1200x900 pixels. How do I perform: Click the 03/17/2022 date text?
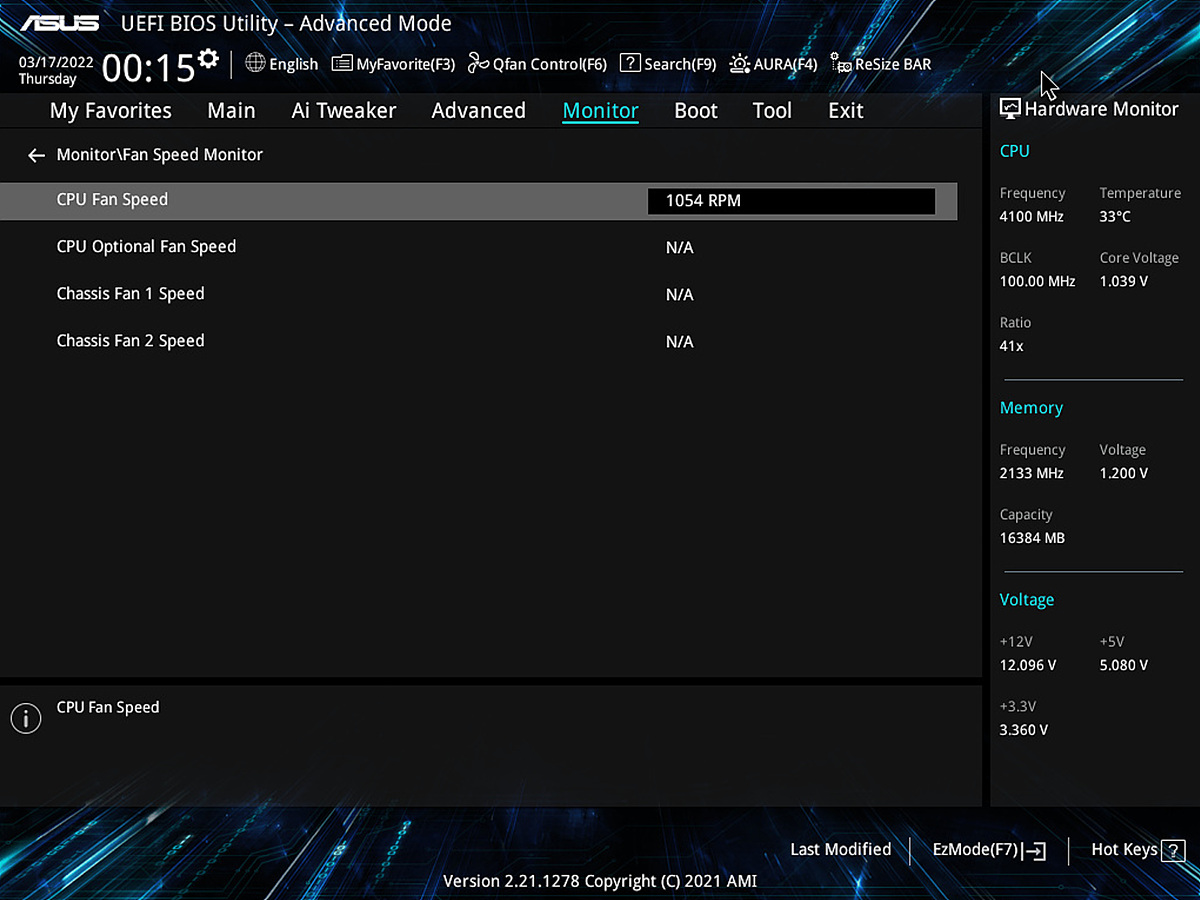pos(56,62)
